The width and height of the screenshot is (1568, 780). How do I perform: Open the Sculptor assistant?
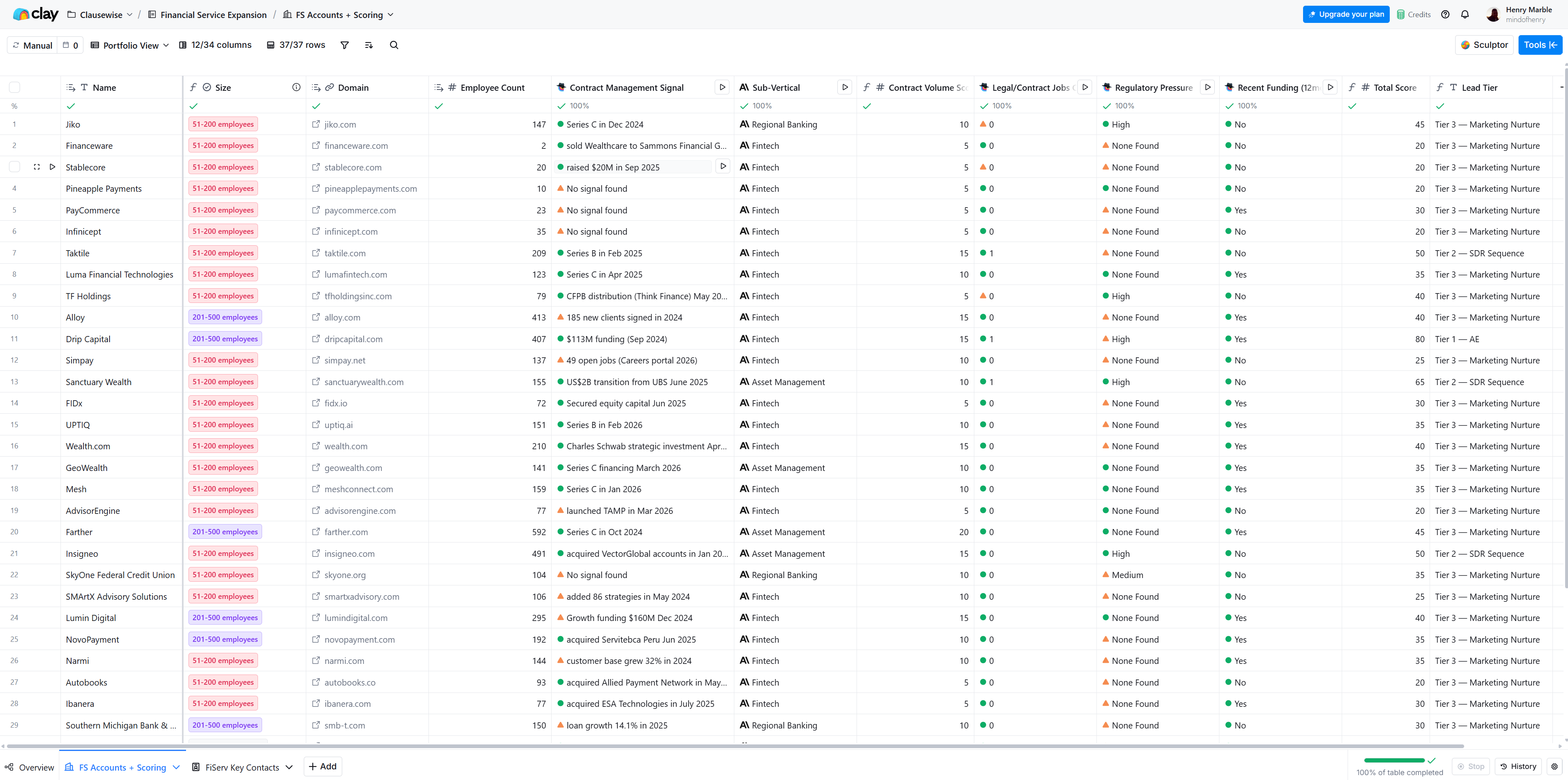(x=1483, y=45)
